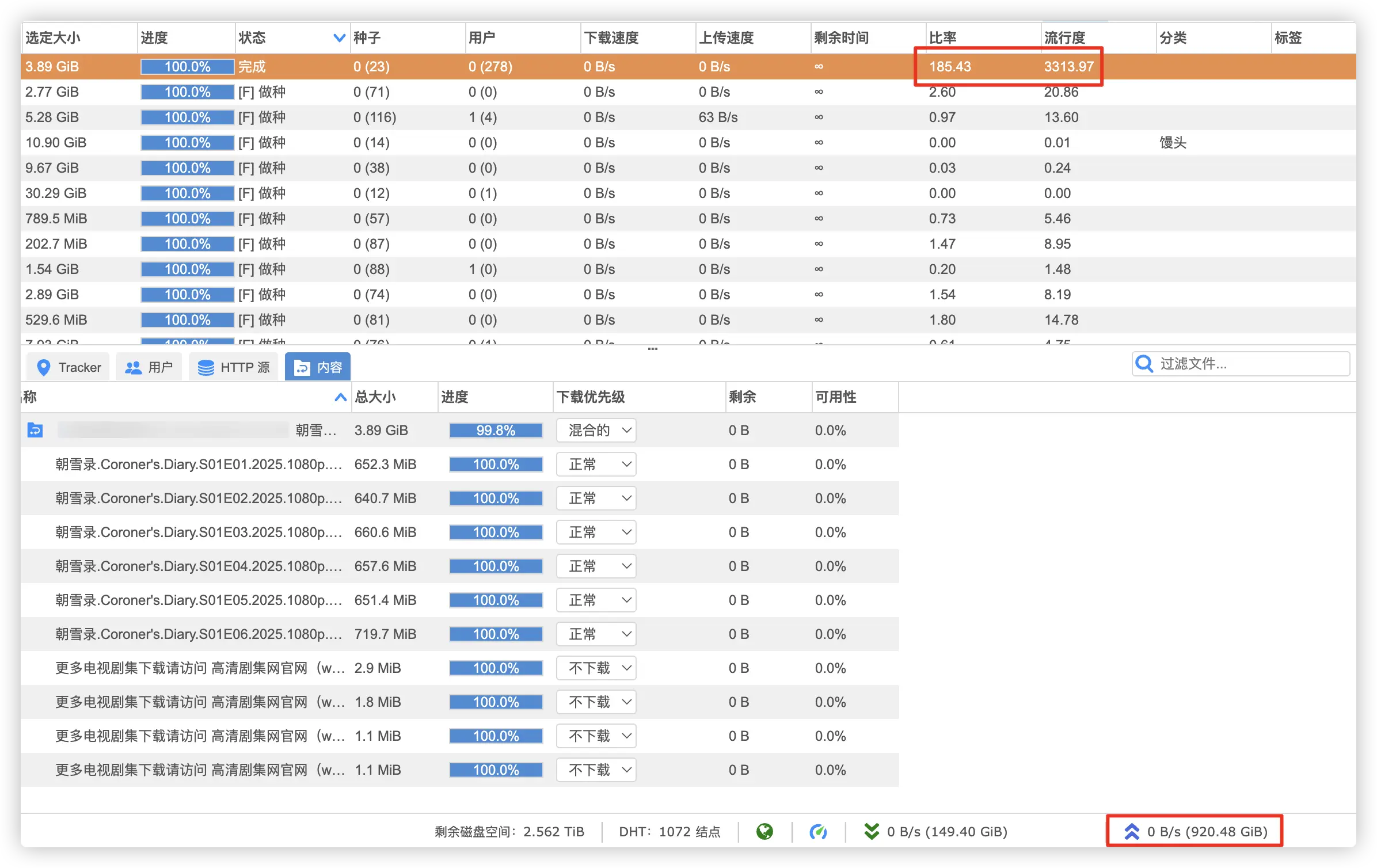Click the DHT 1072 结点 status text
1377x868 pixels.
[x=669, y=832]
